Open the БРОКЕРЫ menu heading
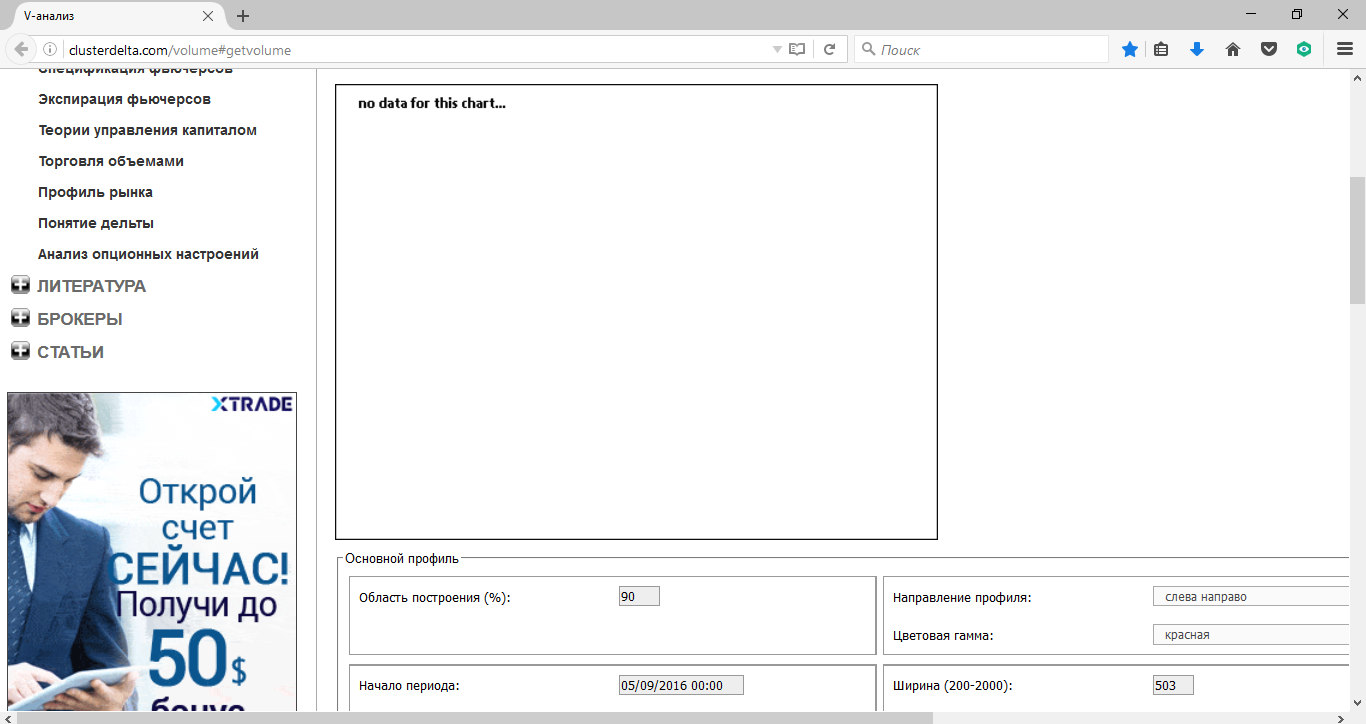Image resolution: width=1366 pixels, height=724 pixels. coord(80,319)
